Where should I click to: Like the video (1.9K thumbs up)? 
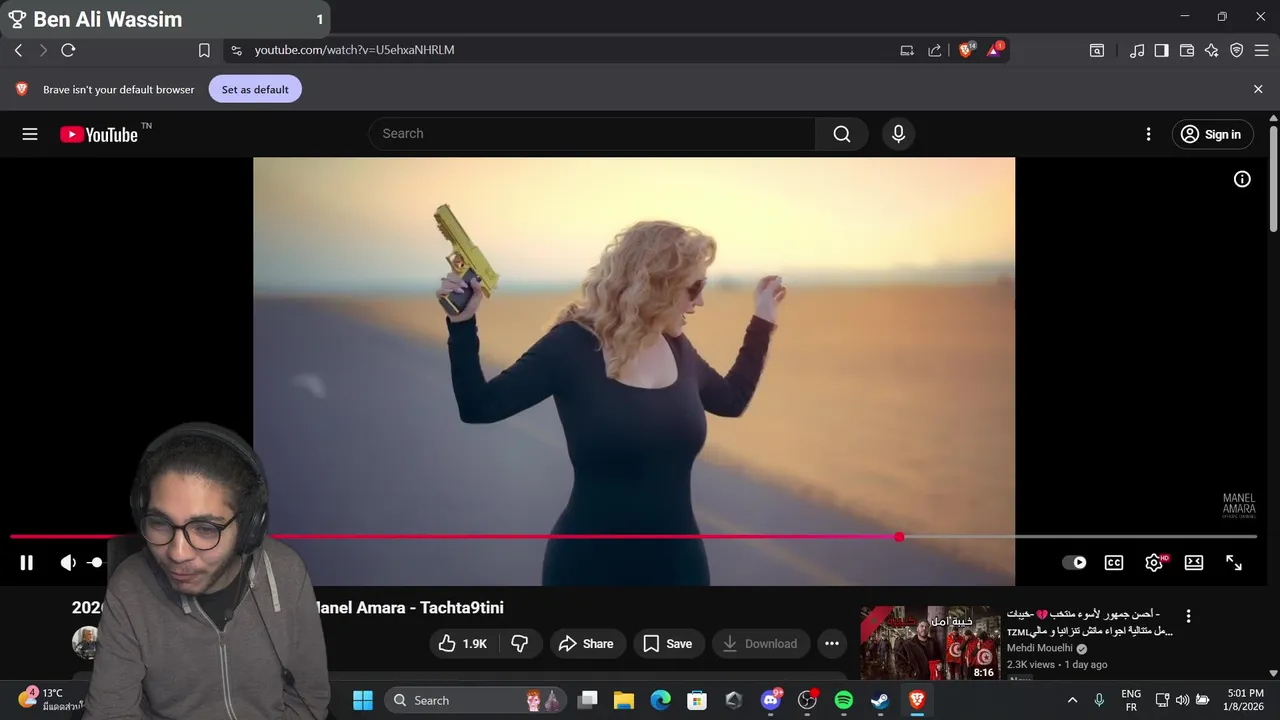(x=463, y=644)
